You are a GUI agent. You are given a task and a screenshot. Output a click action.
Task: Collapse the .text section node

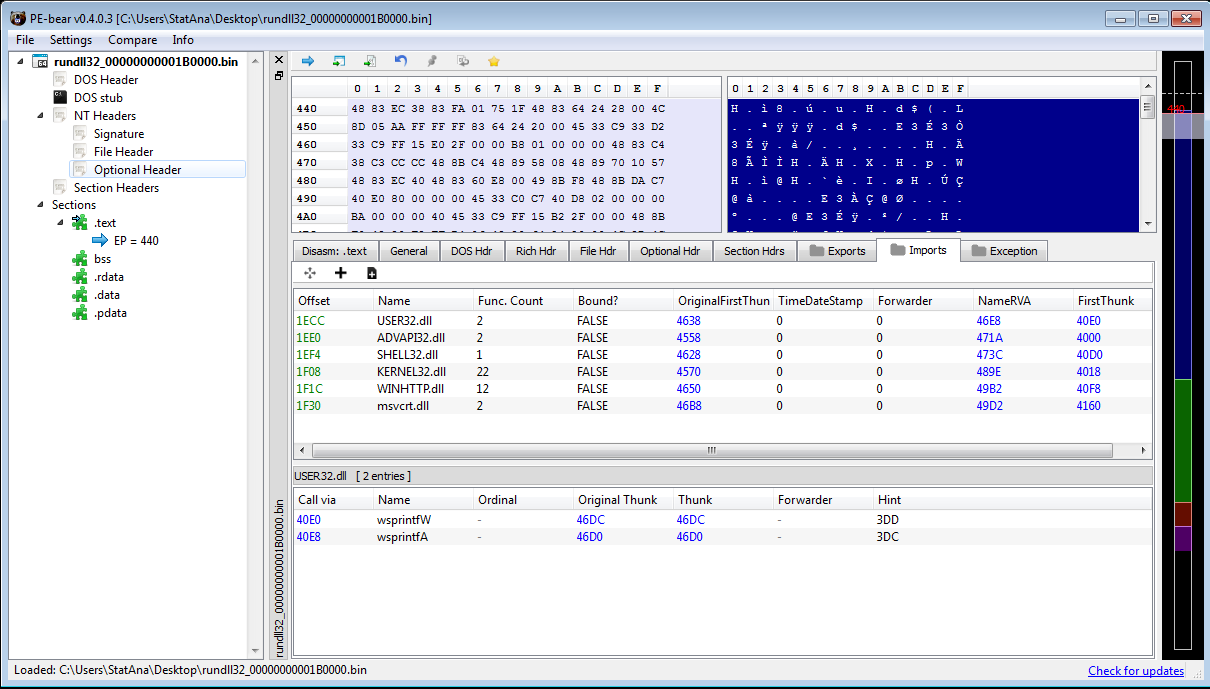click(61, 223)
